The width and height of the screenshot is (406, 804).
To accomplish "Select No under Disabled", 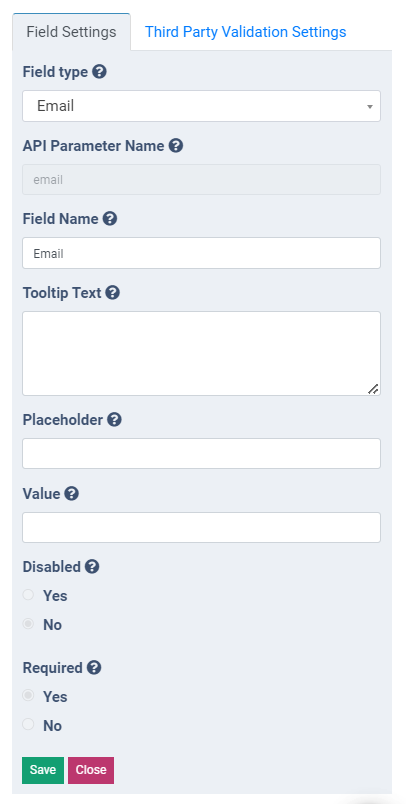I will (28, 624).
